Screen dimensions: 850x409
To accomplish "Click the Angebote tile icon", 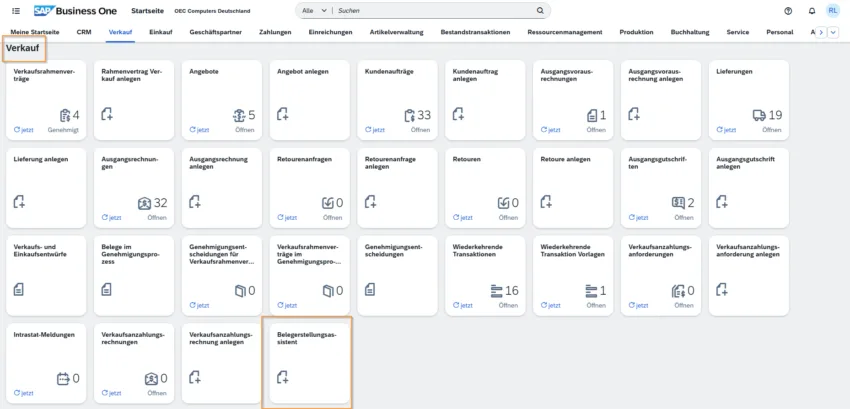I will pos(239,115).
